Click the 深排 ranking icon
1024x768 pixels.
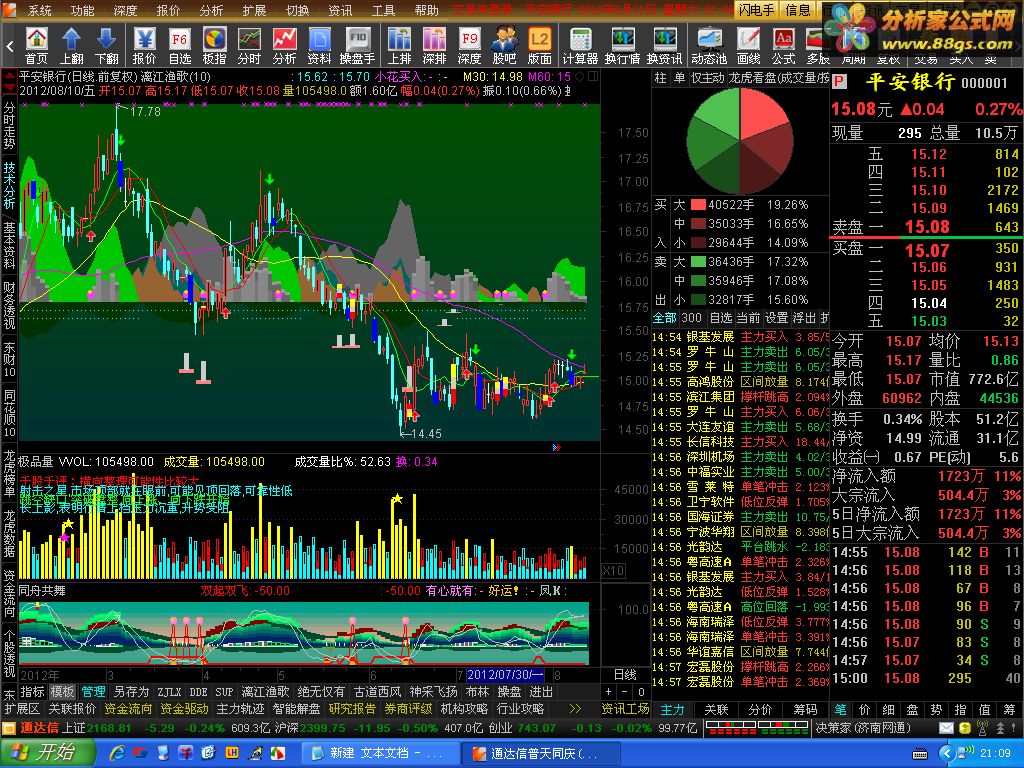click(434, 46)
